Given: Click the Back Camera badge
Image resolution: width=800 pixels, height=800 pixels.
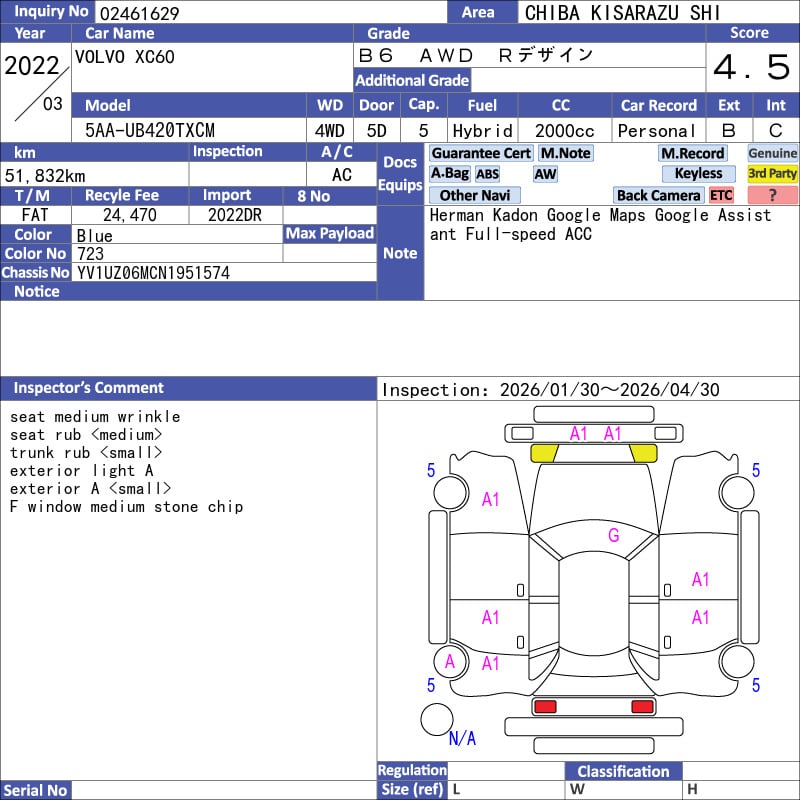Looking at the screenshot, I should (x=658, y=195).
